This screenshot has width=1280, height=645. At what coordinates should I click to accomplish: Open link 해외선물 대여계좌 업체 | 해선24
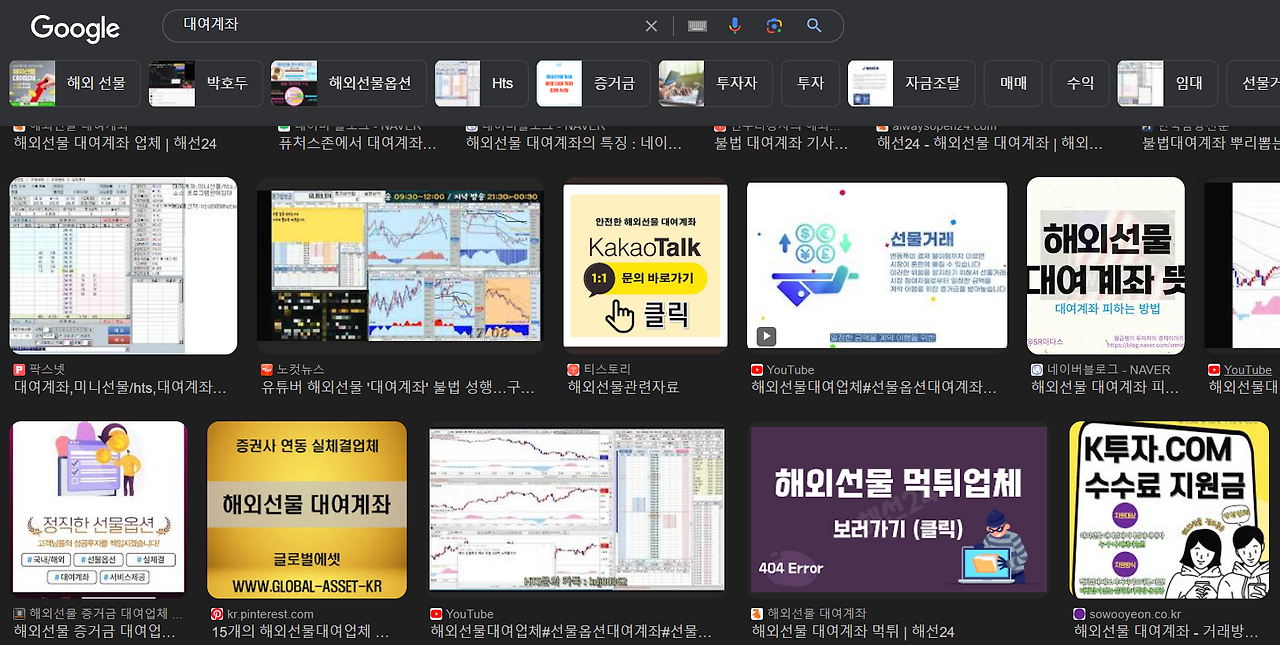tap(115, 143)
